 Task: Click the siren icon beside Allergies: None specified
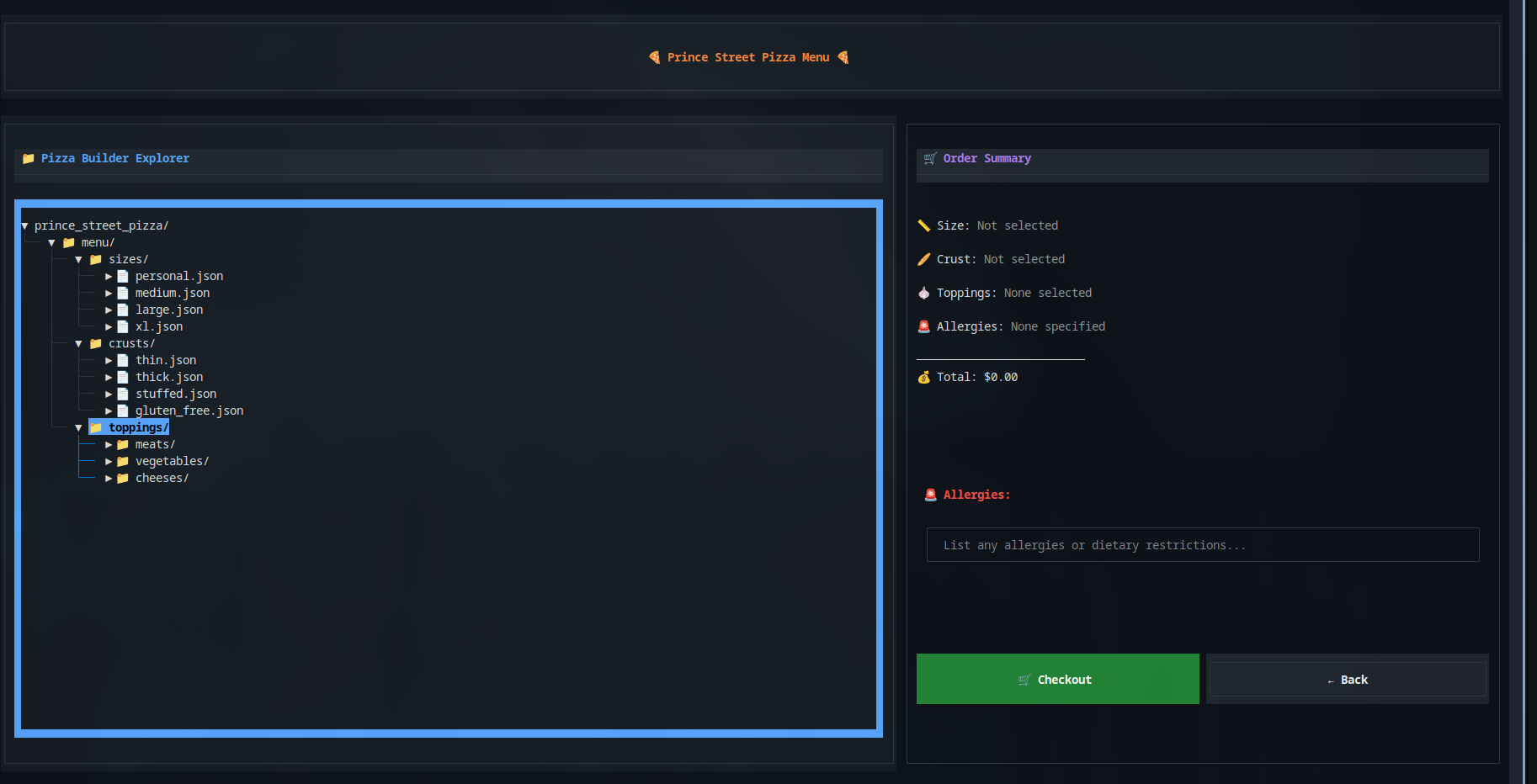pos(924,327)
